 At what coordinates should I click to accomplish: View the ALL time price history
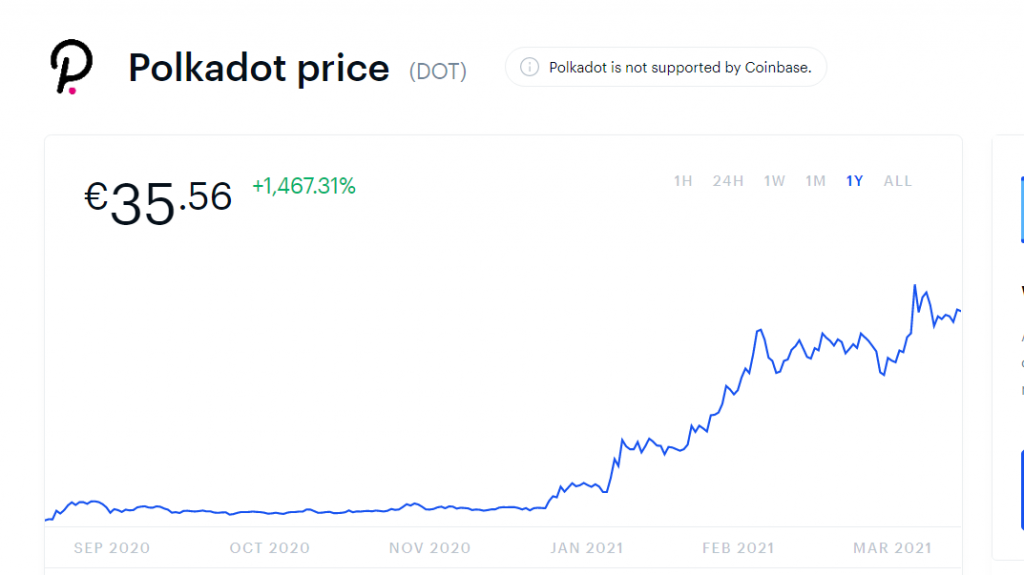(898, 181)
